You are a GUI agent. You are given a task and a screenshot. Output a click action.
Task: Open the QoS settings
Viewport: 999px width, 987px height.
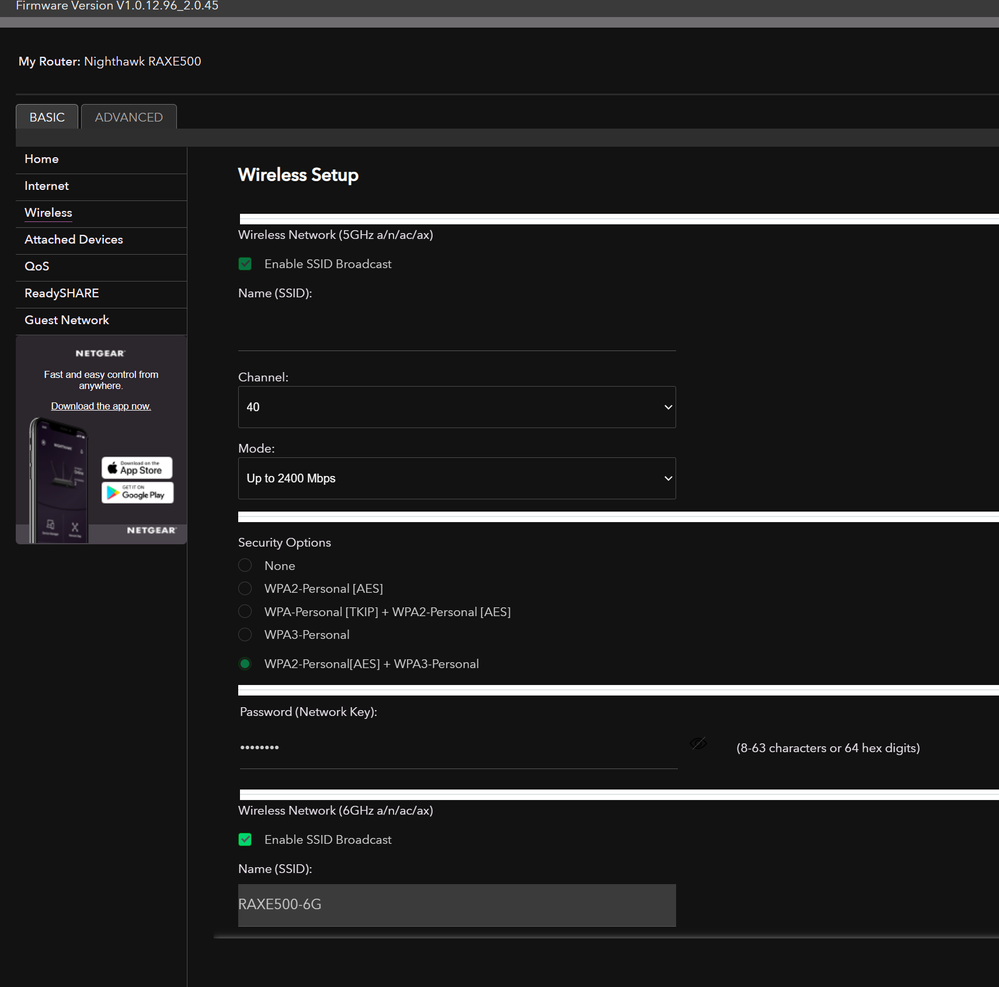tap(37, 266)
